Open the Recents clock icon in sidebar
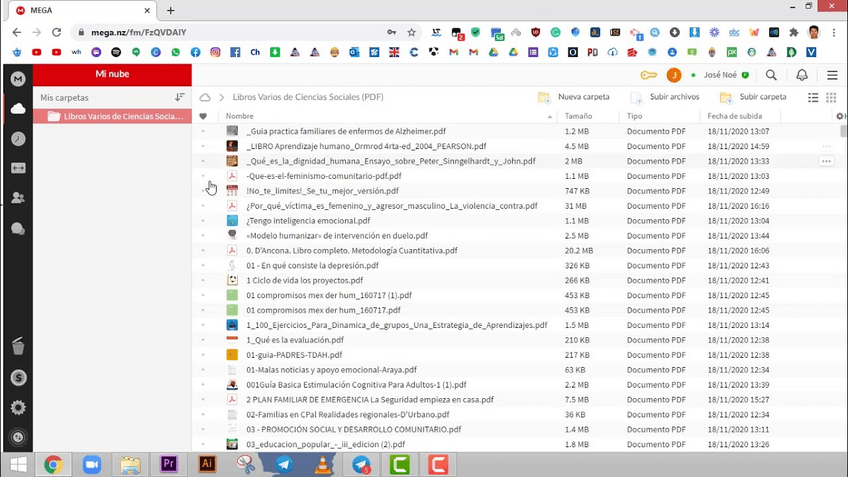Screen dimensions: 848x477 [x=18, y=139]
